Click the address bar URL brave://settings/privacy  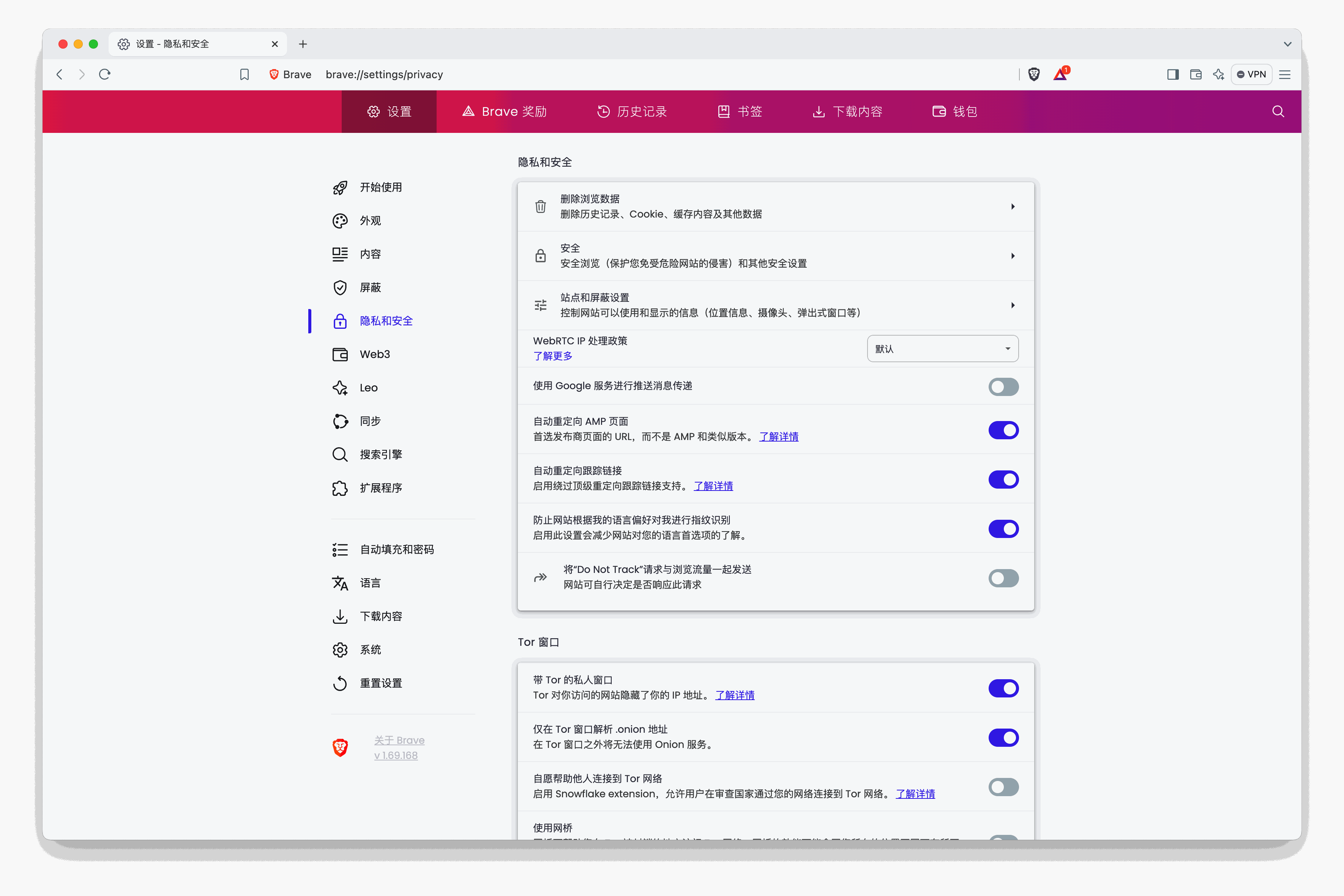pyautogui.click(x=384, y=74)
